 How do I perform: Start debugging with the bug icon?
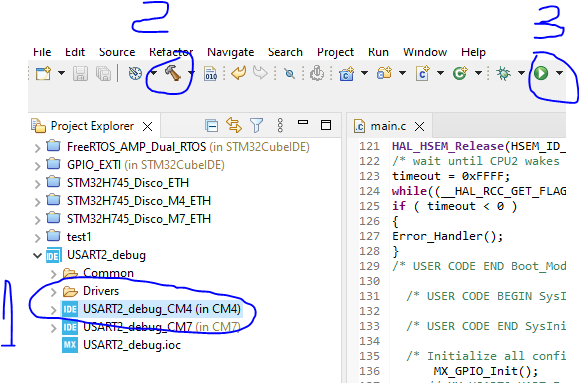503,73
